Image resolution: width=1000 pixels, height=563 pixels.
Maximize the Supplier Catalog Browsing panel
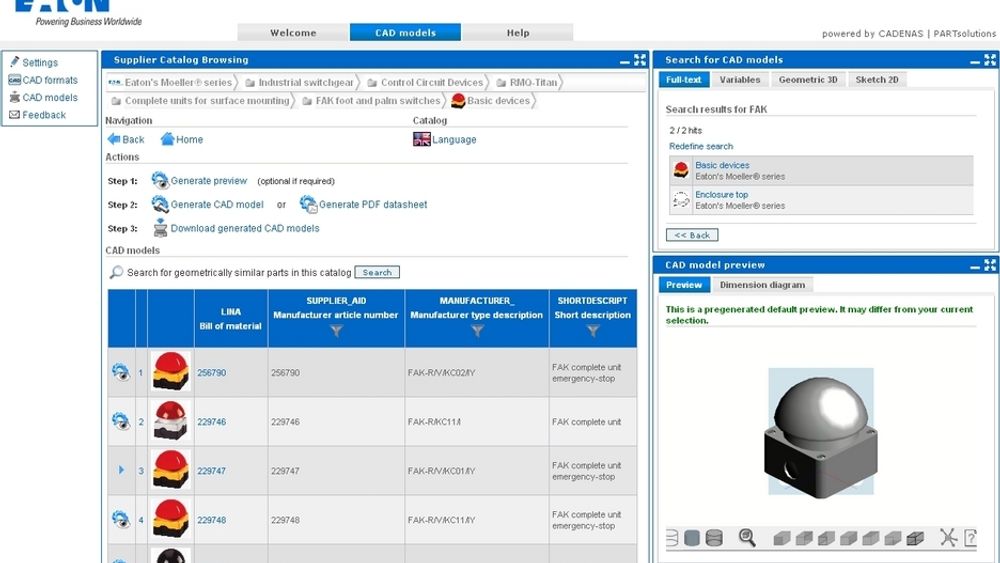pyautogui.click(x=640, y=60)
